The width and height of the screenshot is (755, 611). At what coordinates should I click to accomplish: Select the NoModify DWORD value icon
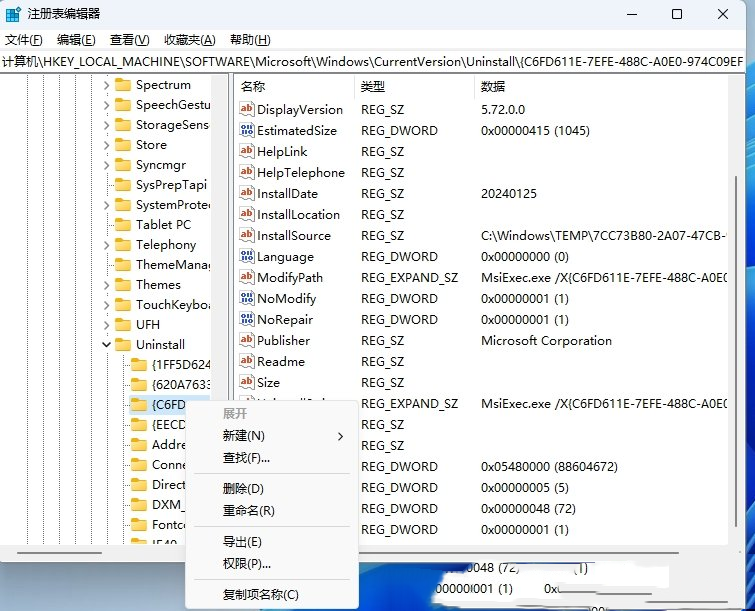pos(247,298)
